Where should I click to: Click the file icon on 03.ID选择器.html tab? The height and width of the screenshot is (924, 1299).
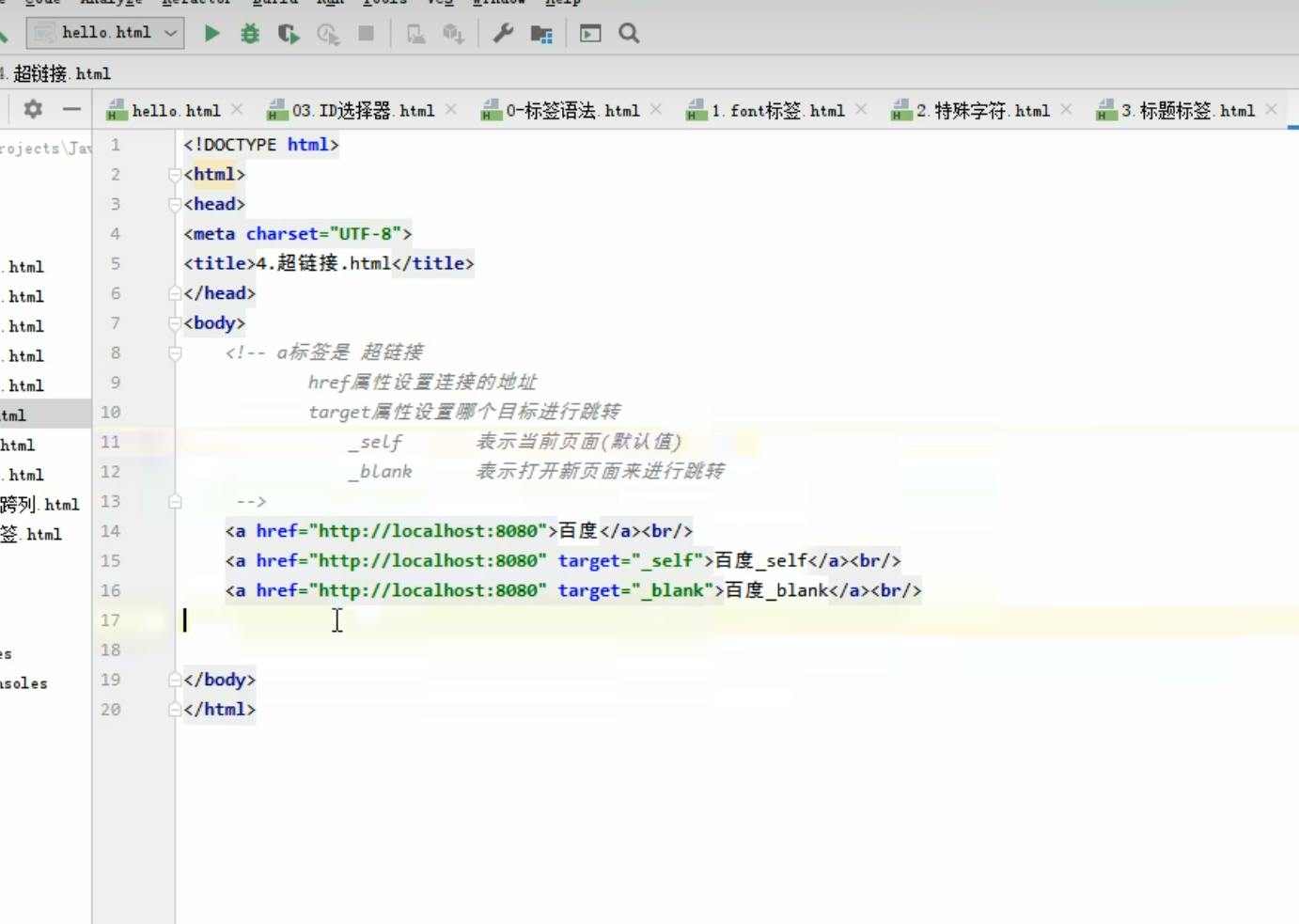tap(277, 111)
